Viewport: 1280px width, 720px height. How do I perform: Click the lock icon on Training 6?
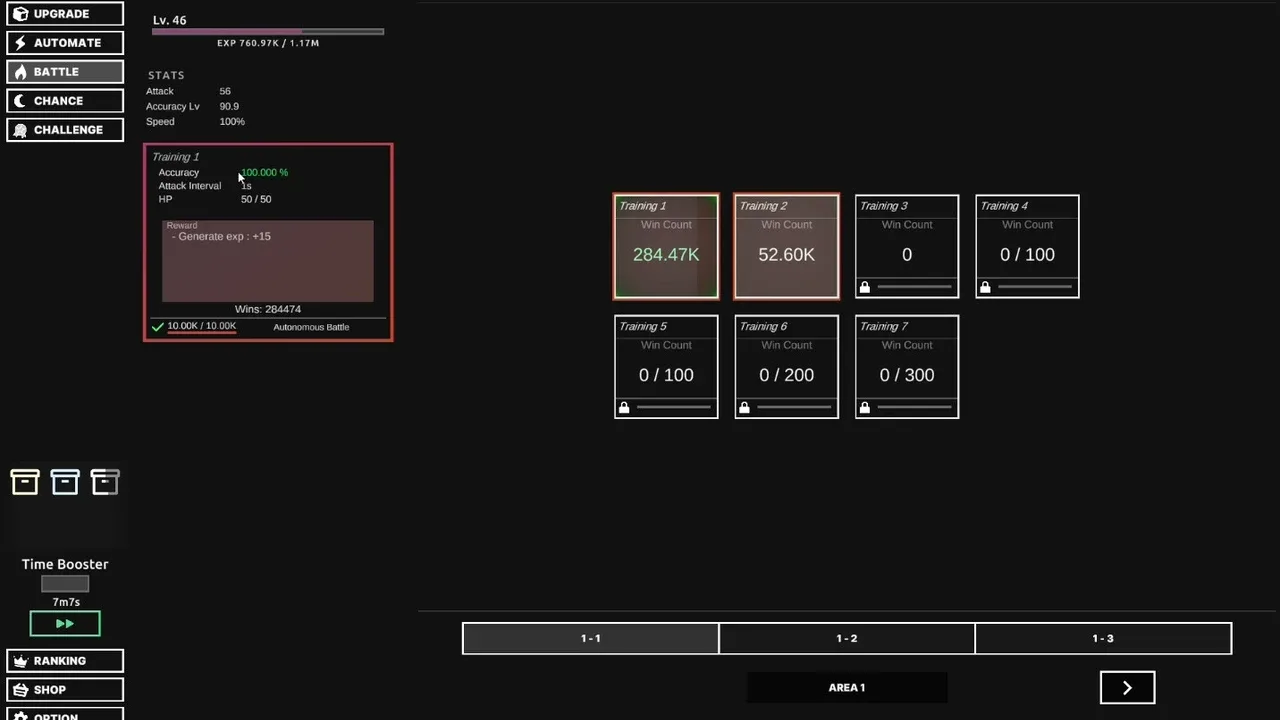pyautogui.click(x=744, y=408)
